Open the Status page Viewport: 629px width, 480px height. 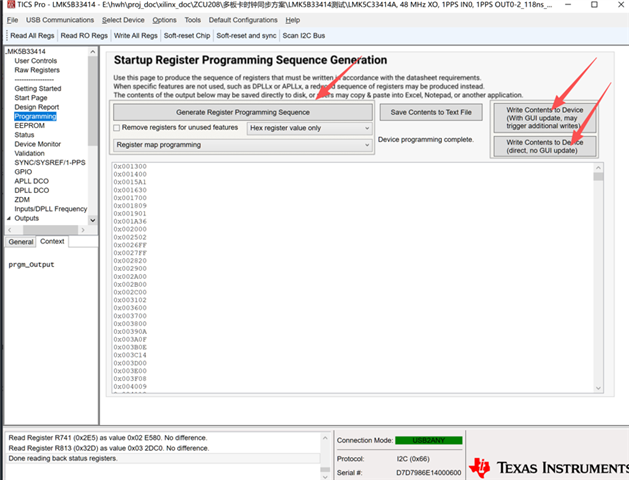coord(24,135)
